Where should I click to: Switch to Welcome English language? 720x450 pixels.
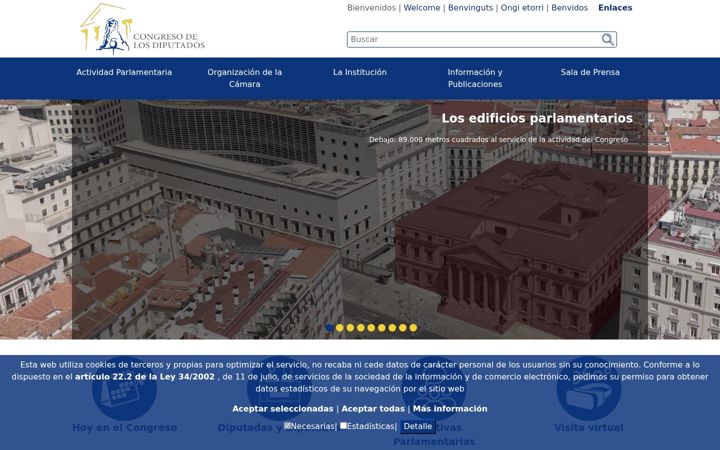(422, 8)
